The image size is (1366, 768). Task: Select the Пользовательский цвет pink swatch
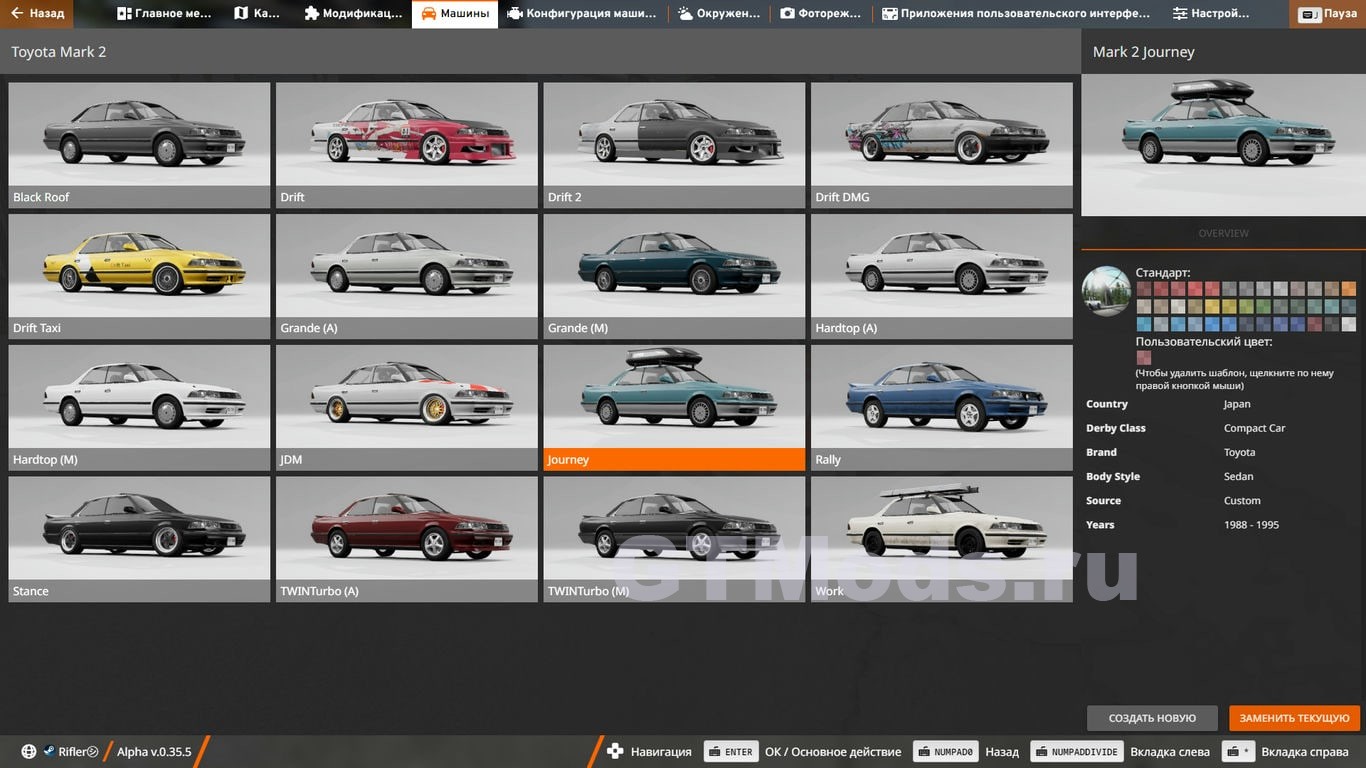(1143, 357)
